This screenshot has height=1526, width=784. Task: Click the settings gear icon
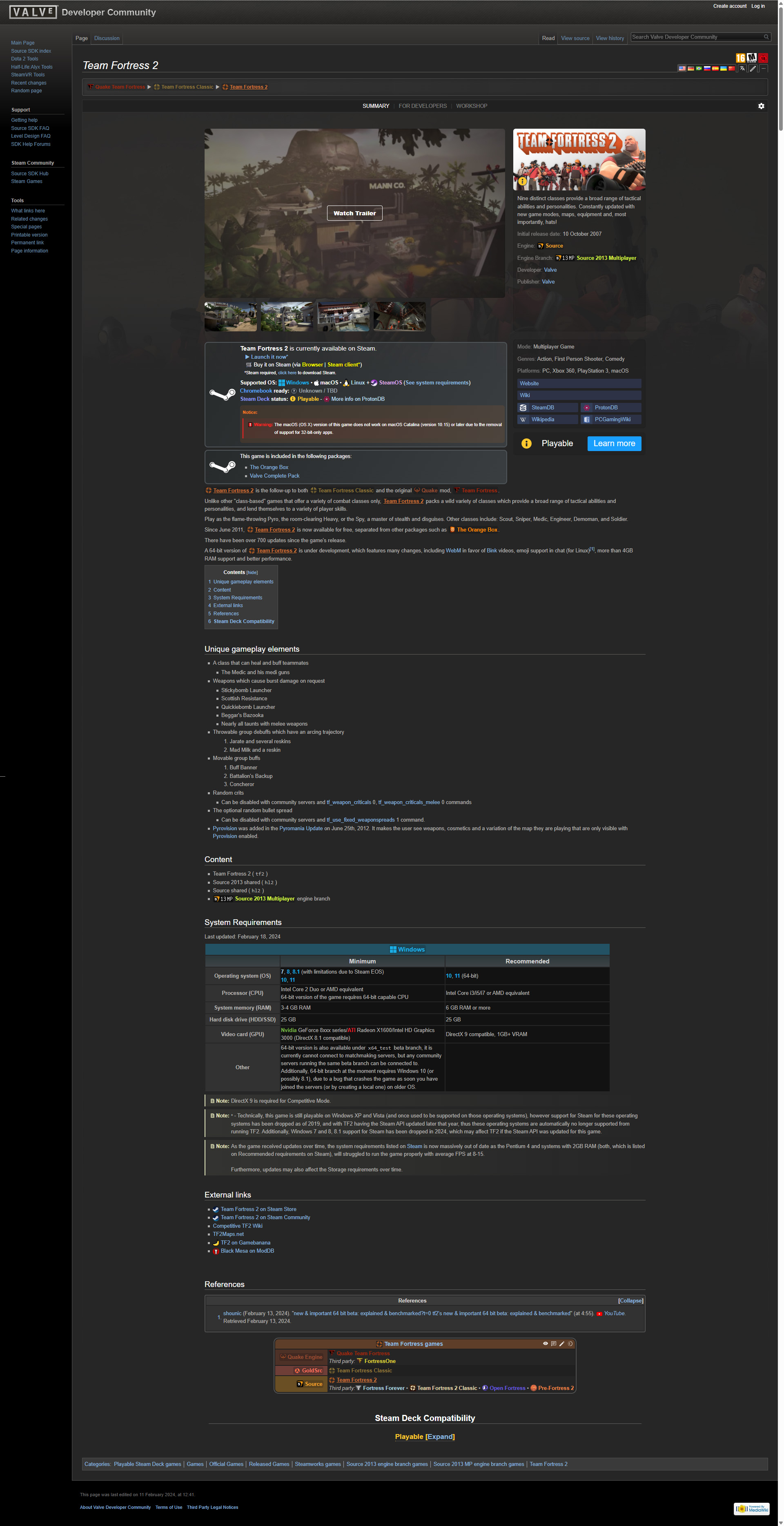[x=761, y=106]
